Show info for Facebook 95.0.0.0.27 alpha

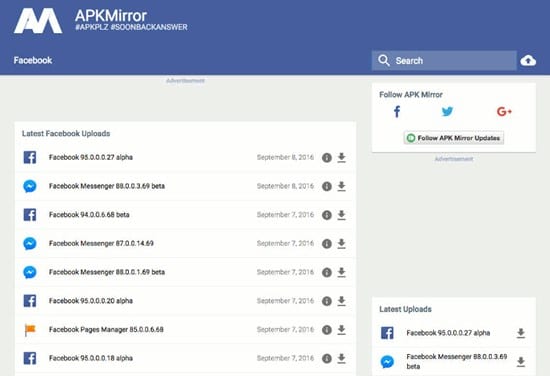pos(327,158)
